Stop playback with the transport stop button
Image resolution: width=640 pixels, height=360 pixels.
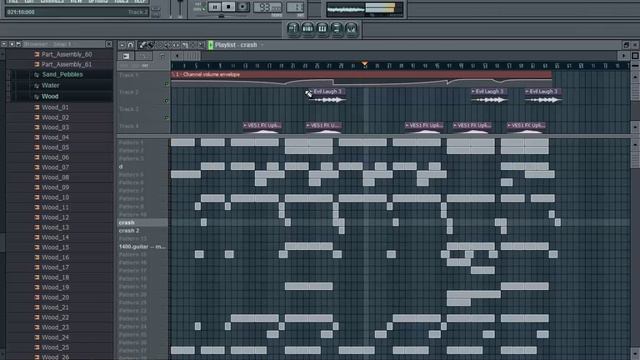[x=229, y=7]
